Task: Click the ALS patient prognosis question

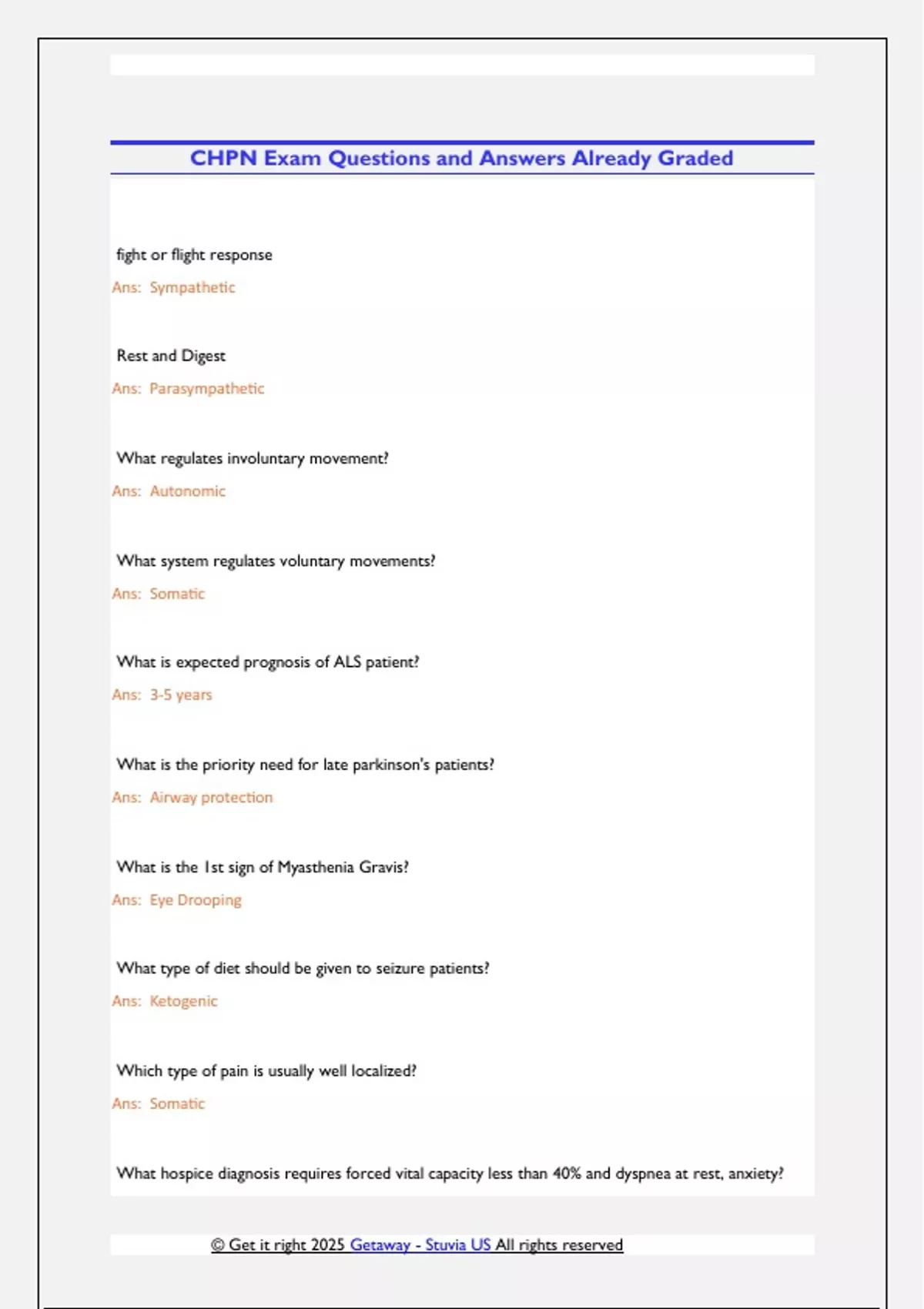Action: (268, 662)
